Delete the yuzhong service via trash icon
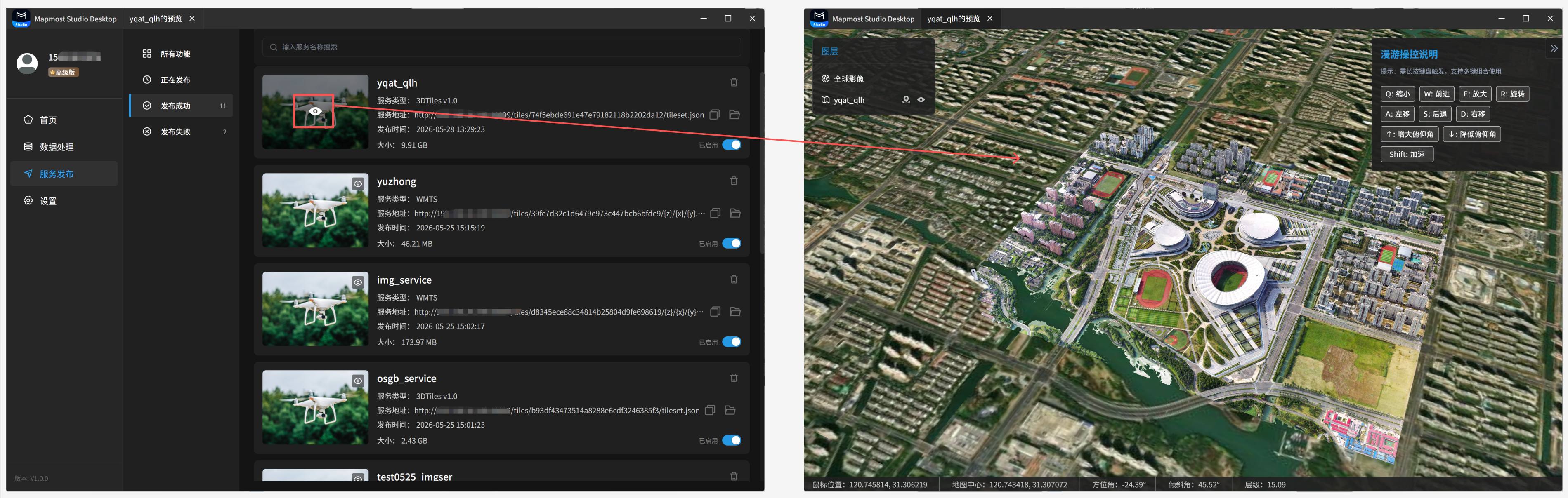 (x=734, y=181)
